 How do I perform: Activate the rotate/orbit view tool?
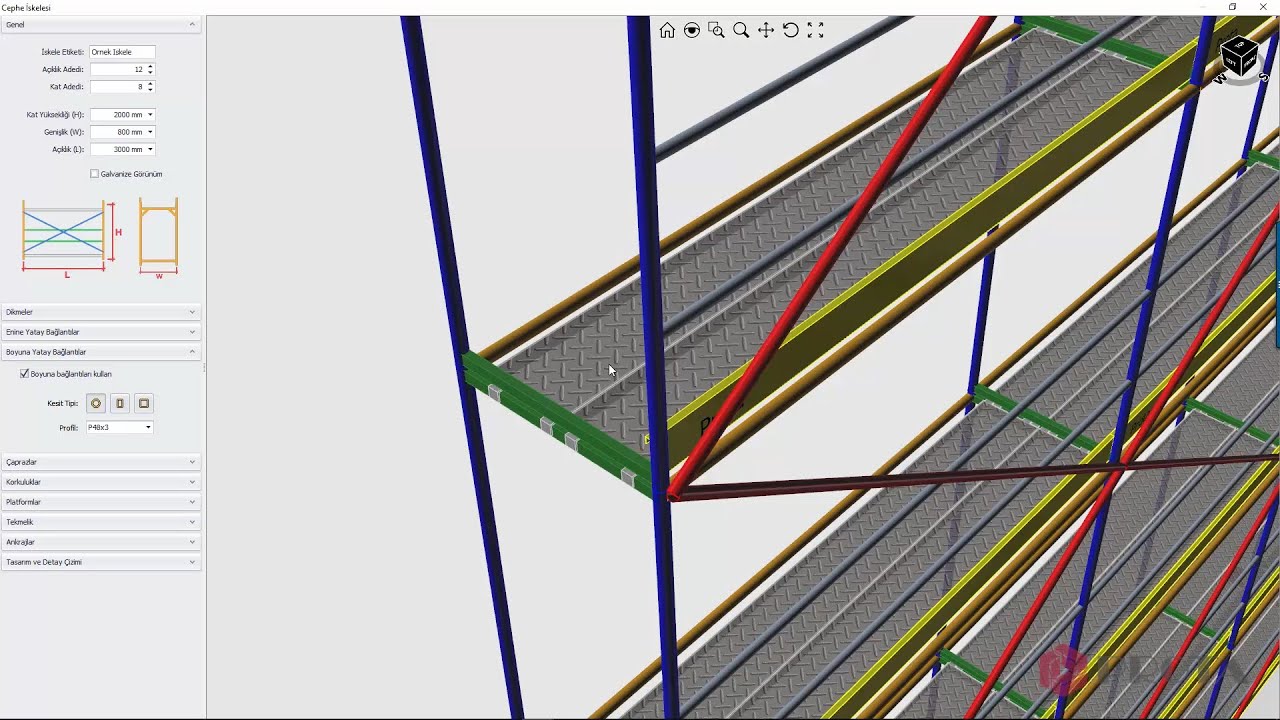tap(790, 30)
